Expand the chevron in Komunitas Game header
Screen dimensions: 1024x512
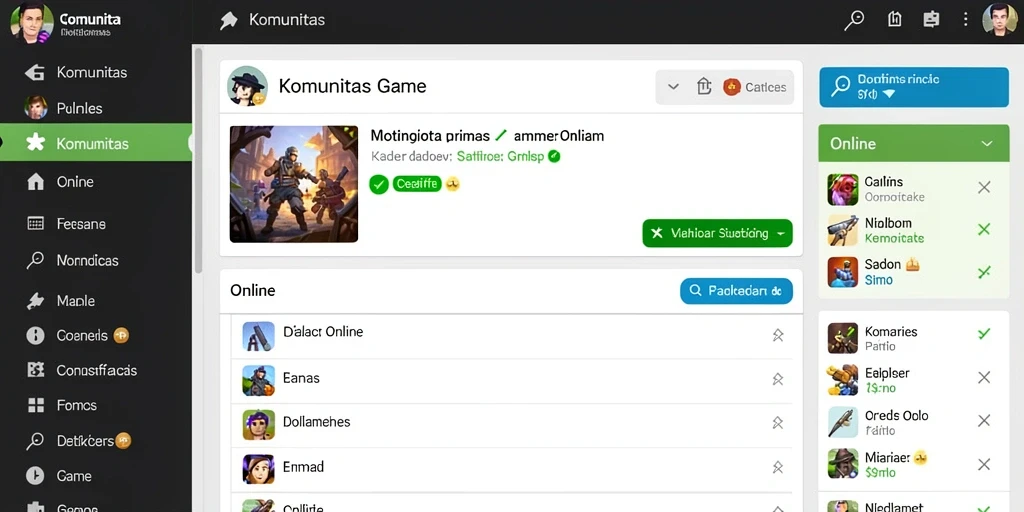(x=673, y=86)
